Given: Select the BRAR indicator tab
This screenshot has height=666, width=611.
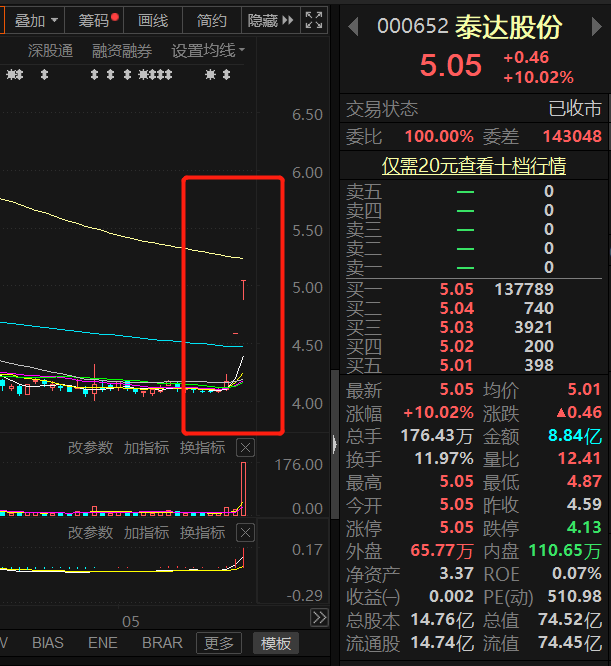Looking at the screenshot, I should pyautogui.click(x=162, y=643).
